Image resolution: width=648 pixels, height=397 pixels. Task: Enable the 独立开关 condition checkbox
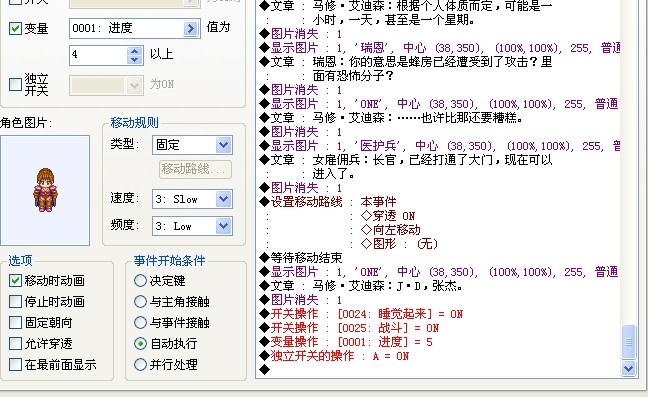(15, 84)
